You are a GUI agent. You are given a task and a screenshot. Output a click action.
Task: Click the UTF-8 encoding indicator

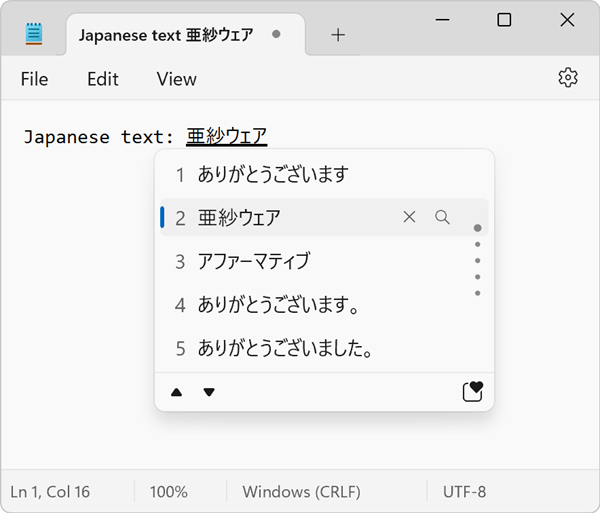[464, 492]
